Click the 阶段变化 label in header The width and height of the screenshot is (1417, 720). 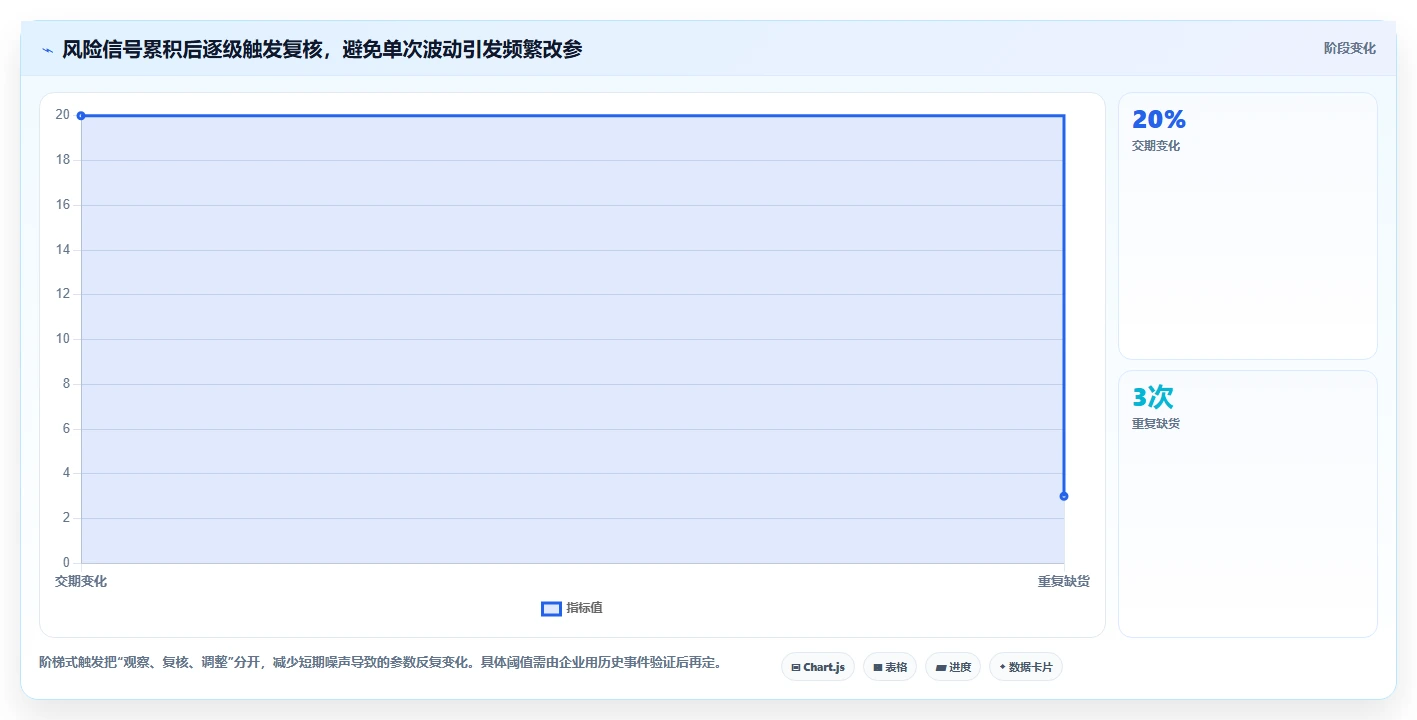(1349, 48)
